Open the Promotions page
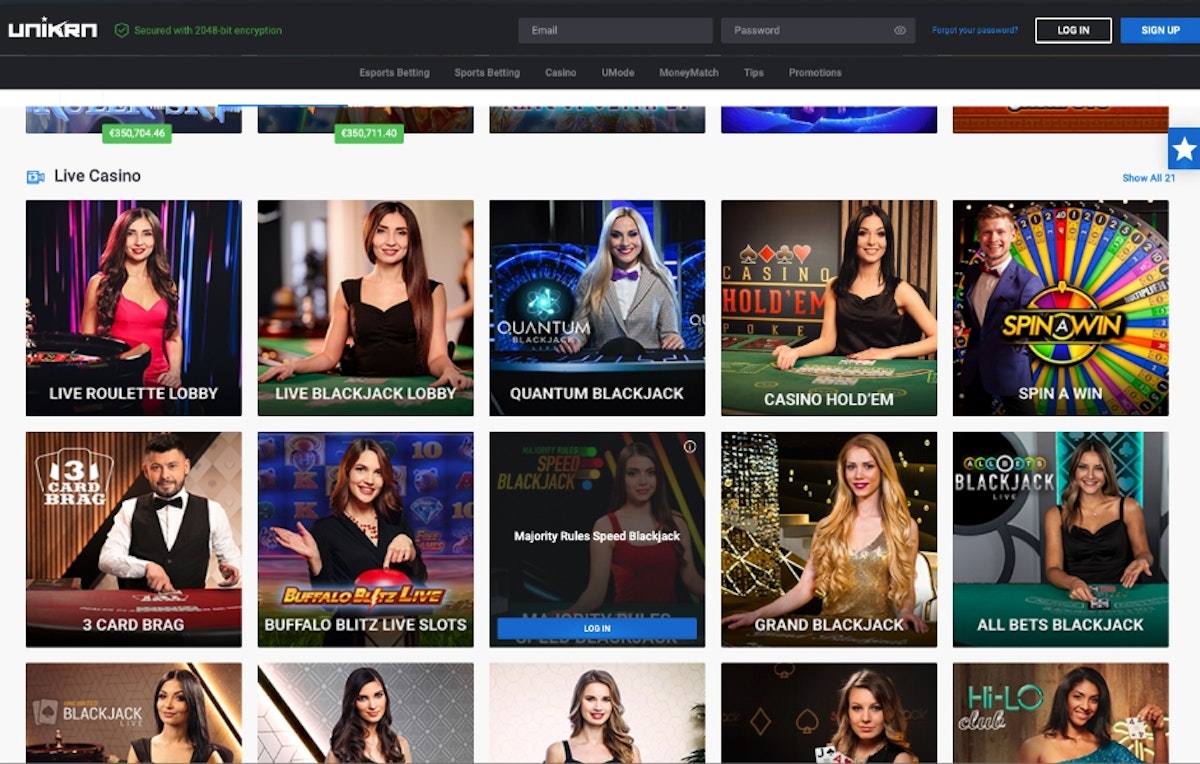This screenshot has width=1200, height=764. pyautogui.click(x=815, y=73)
